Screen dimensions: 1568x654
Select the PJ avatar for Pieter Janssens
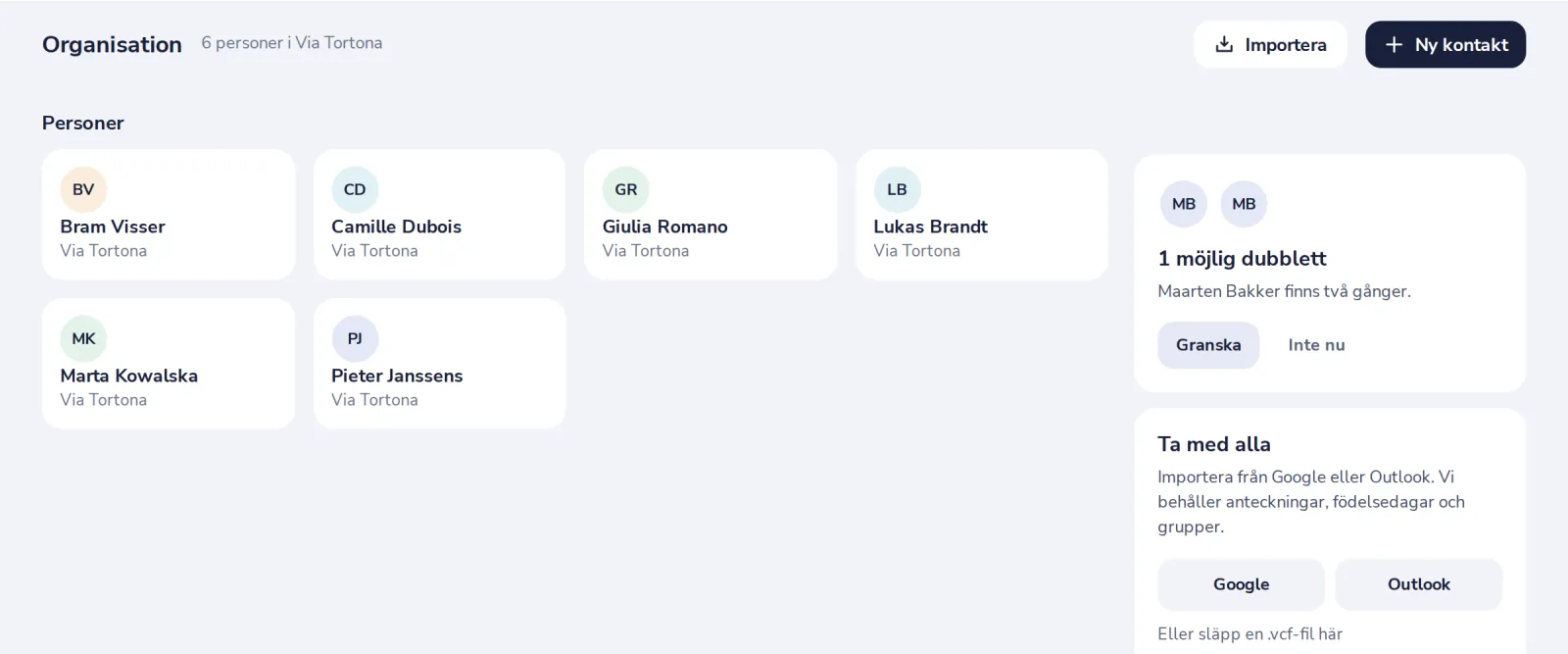[x=355, y=338]
